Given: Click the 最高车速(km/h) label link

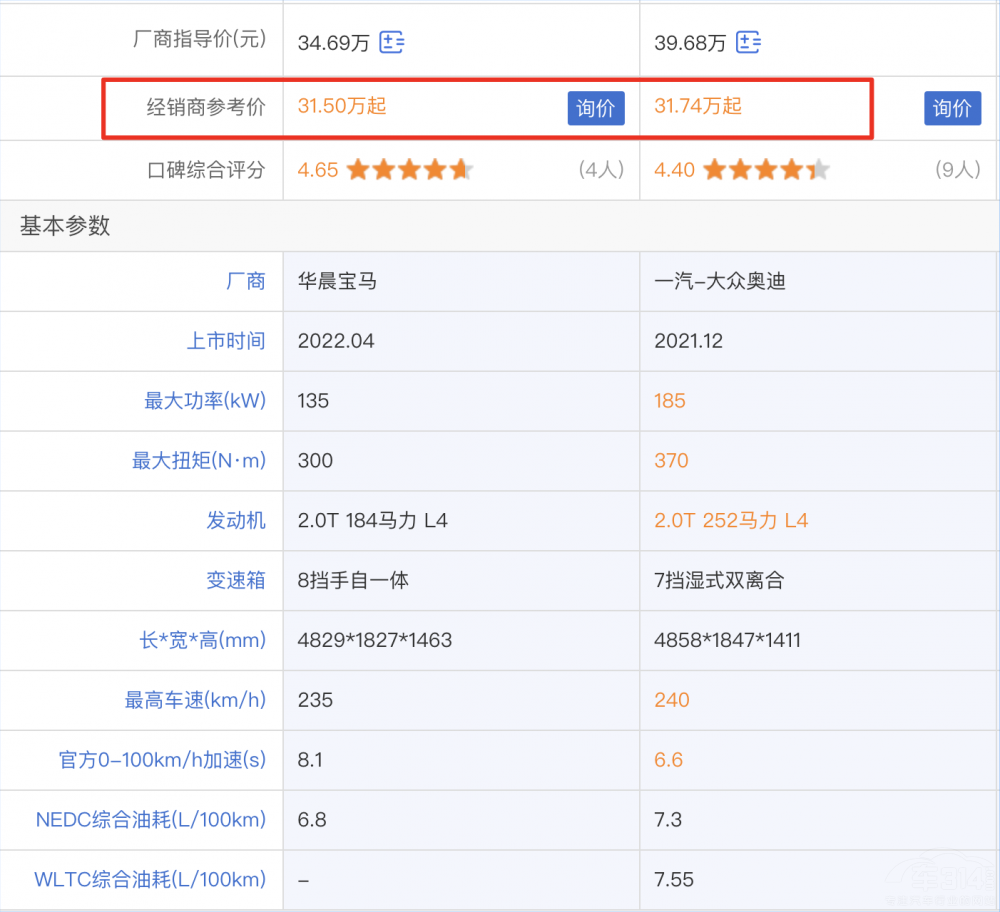Looking at the screenshot, I should (x=195, y=700).
